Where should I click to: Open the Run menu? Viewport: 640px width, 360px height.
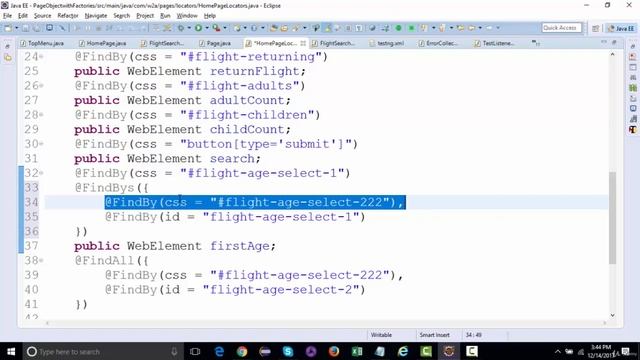pyautogui.click(x=165, y=16)
